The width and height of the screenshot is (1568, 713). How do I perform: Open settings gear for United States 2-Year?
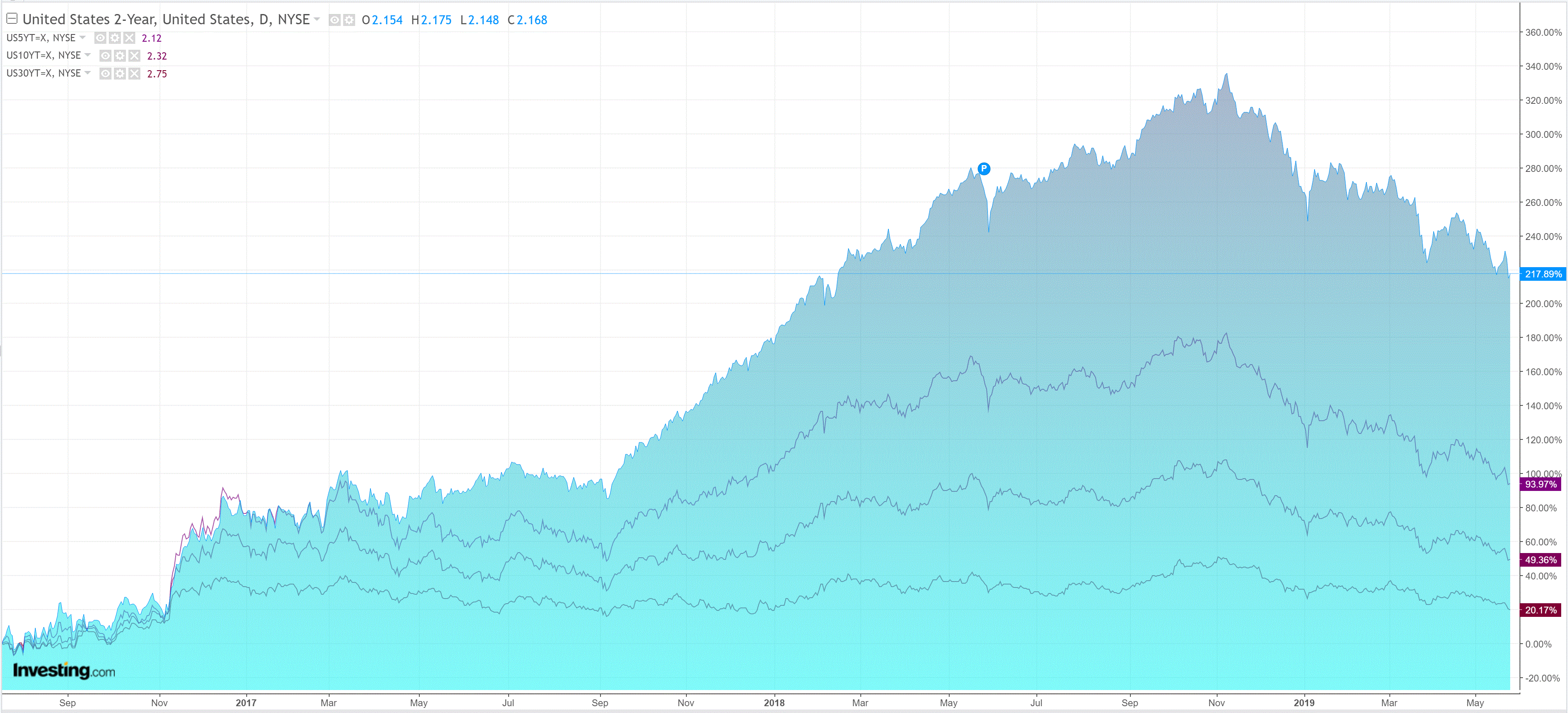click(x=349, y=20)
